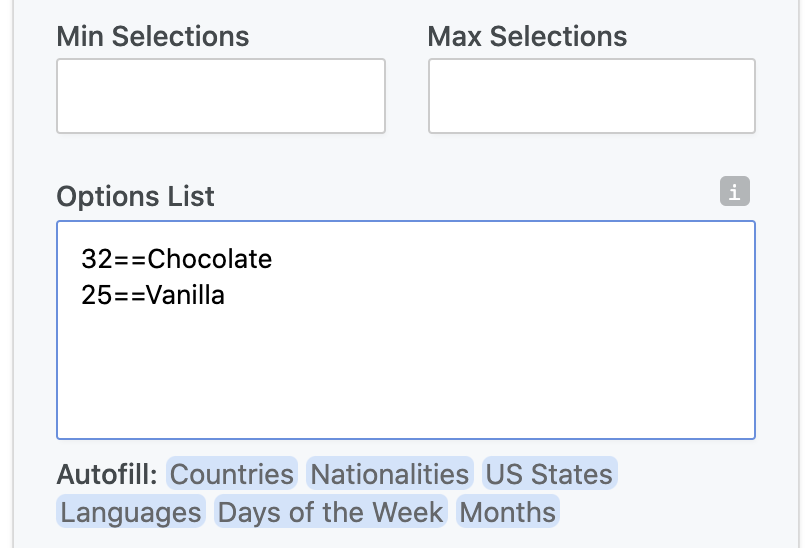This screenshot has height=548, width=812.
Task: Autofill options with Months
Action: [508, 512]
